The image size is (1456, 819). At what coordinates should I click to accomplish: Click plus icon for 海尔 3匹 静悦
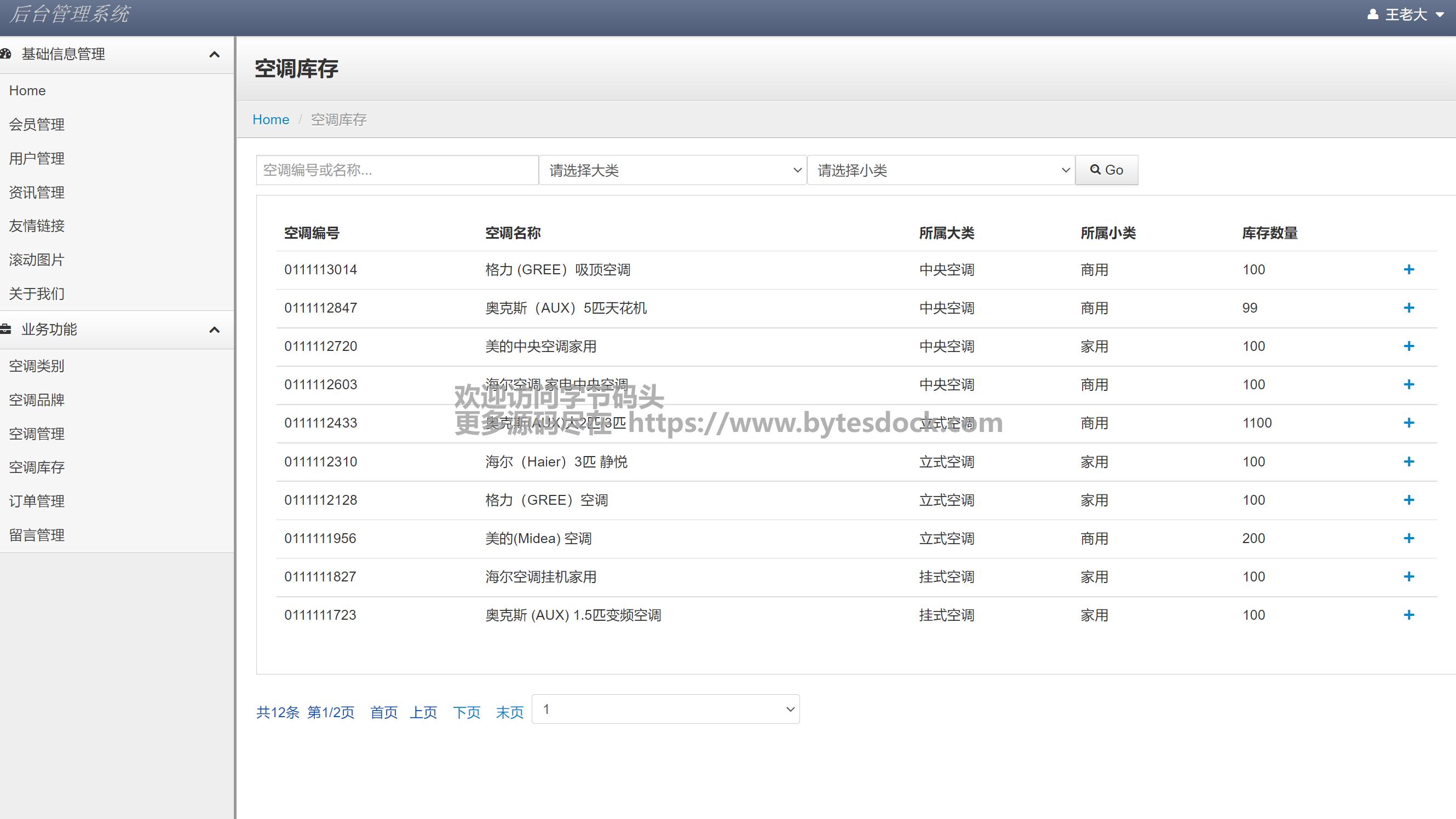[1408, 462]
